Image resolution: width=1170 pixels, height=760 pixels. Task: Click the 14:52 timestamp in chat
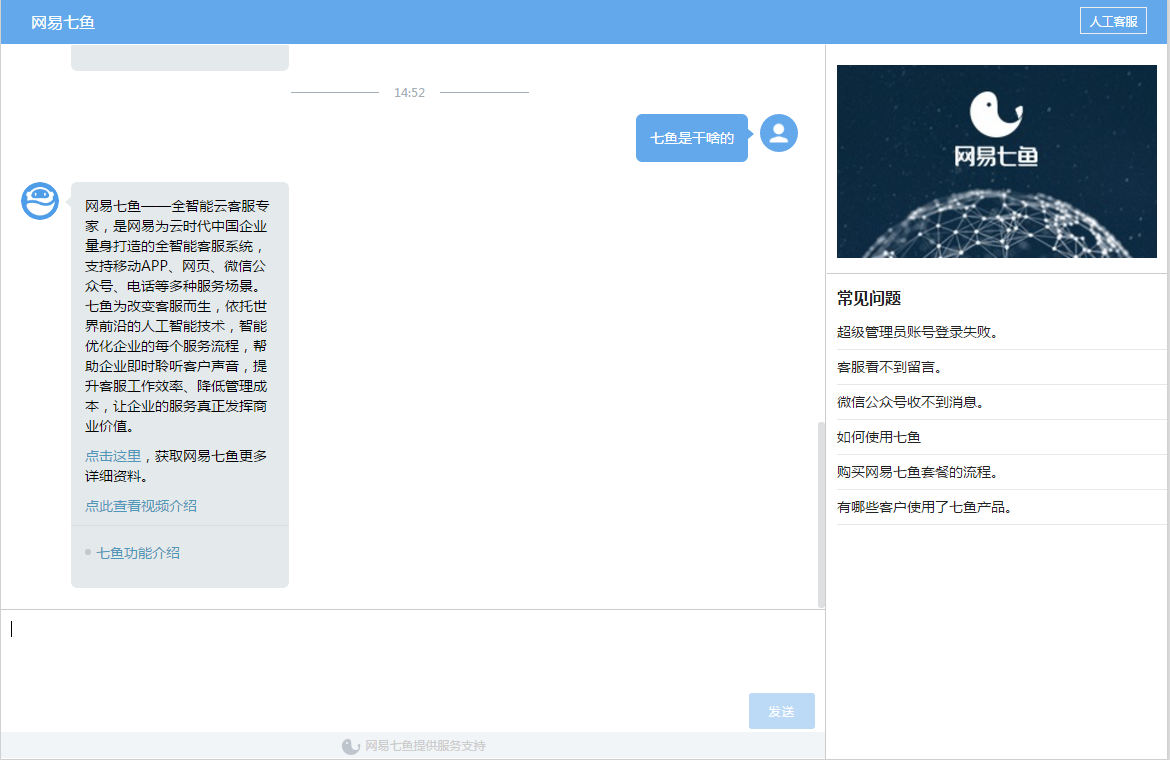click(409, 92)
